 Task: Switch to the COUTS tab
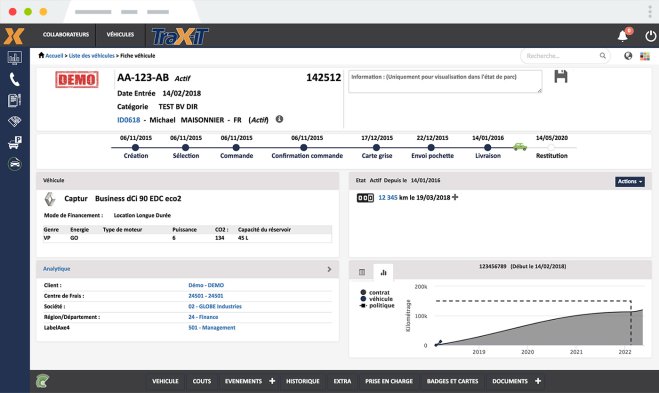tap(202, 381)
